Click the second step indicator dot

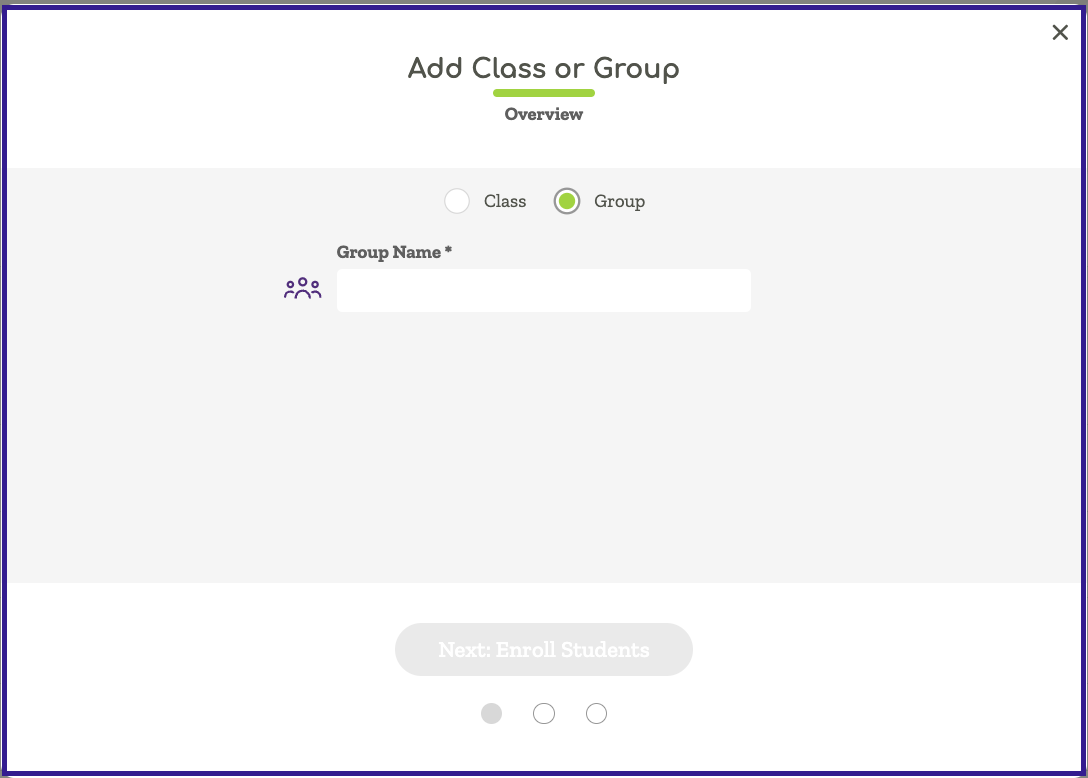(x=544, y=713)
